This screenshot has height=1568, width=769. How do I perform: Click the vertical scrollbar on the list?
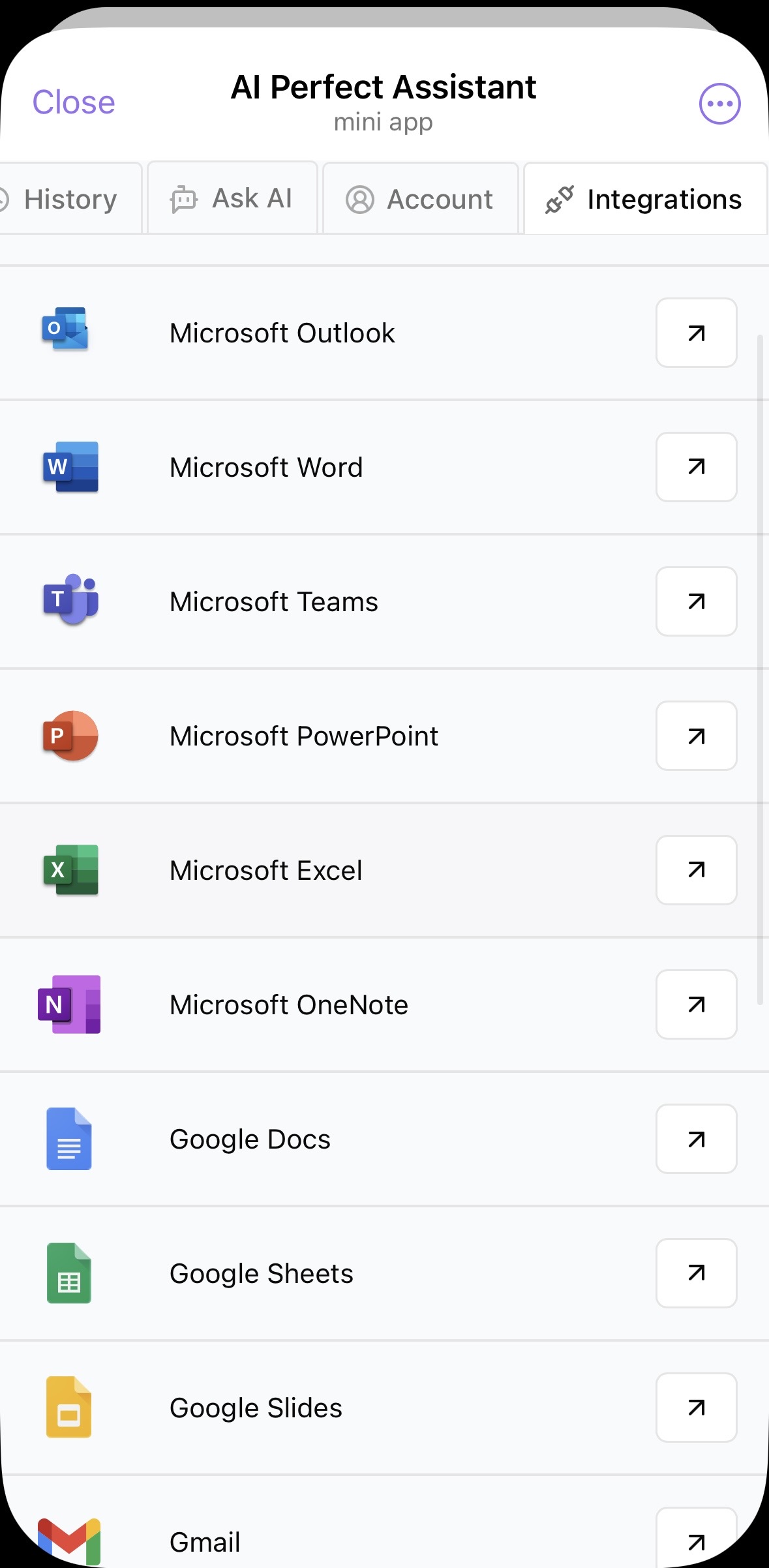click(x=760, y=670)
